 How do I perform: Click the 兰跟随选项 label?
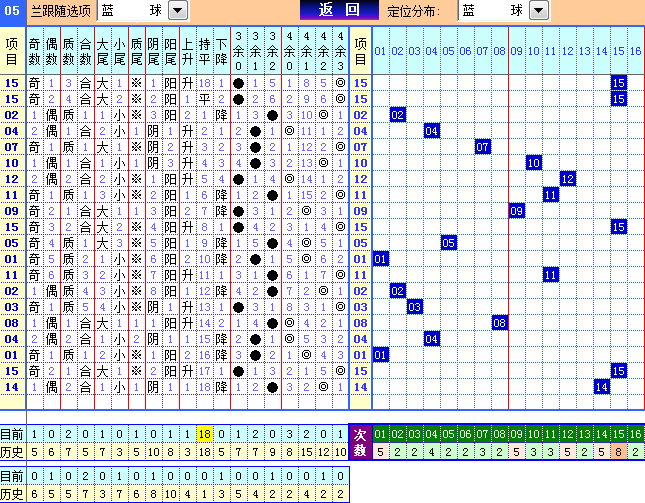61,11
